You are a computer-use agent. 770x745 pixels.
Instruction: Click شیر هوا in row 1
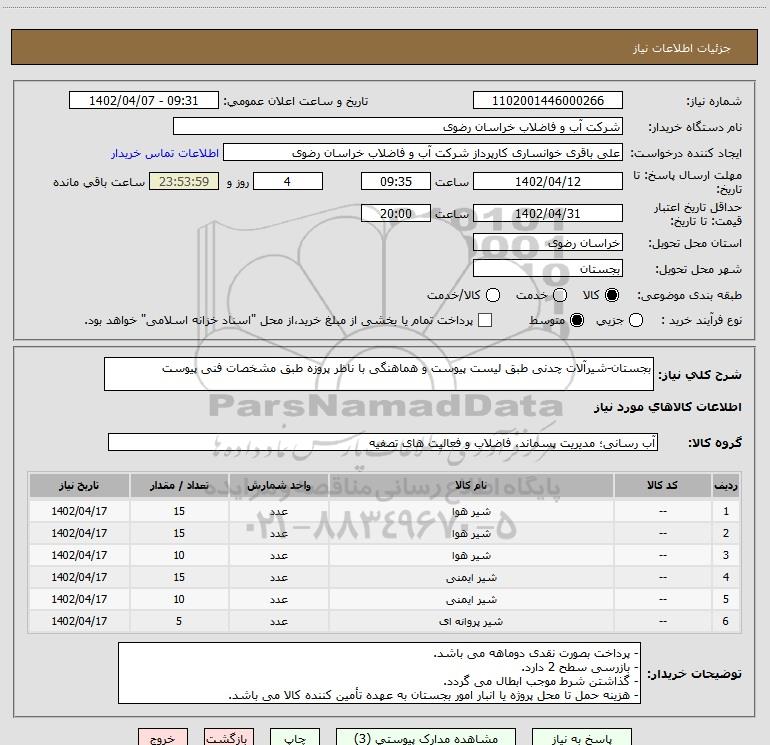471,512
